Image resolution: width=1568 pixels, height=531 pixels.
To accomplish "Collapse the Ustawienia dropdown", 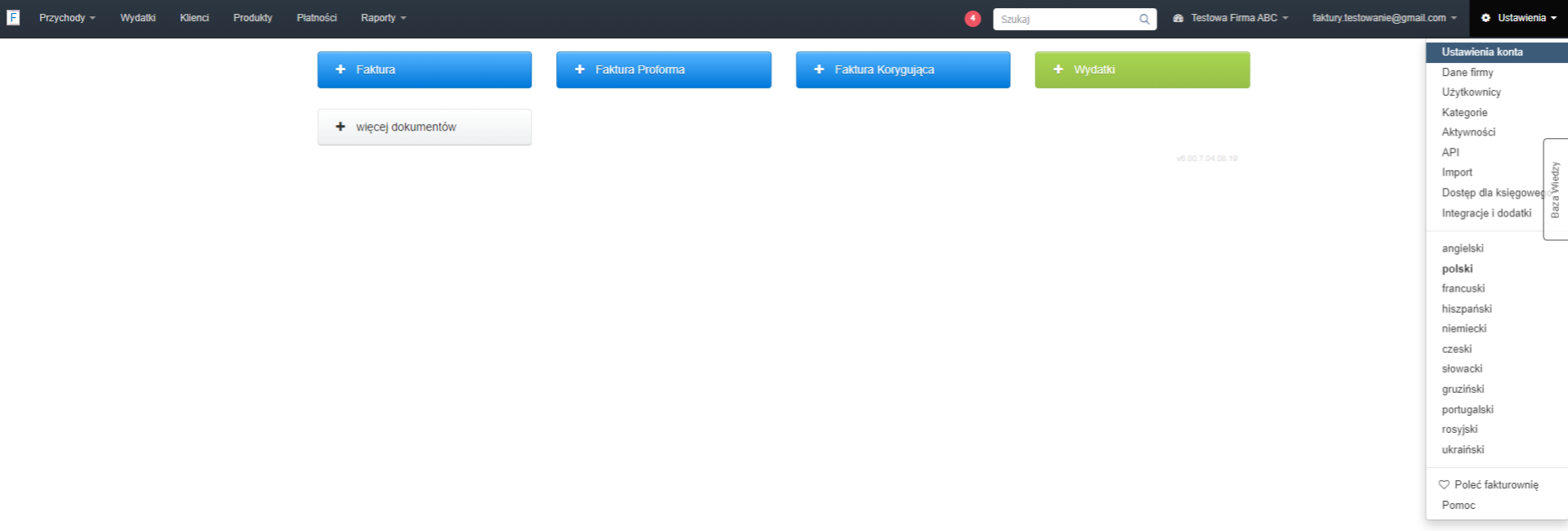I will (1518, 18).
